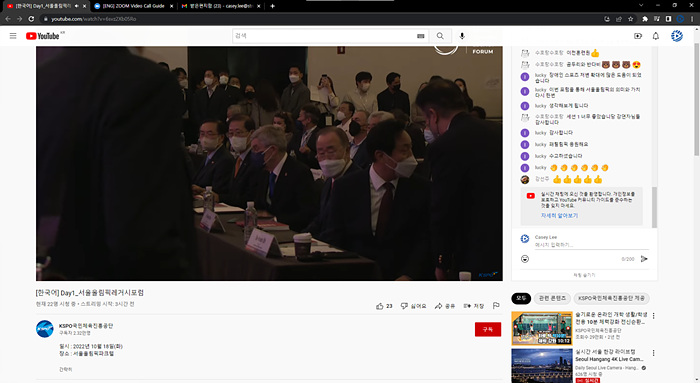
Task: Save the video with 저장 button
Action: click(x=474, y=306)
